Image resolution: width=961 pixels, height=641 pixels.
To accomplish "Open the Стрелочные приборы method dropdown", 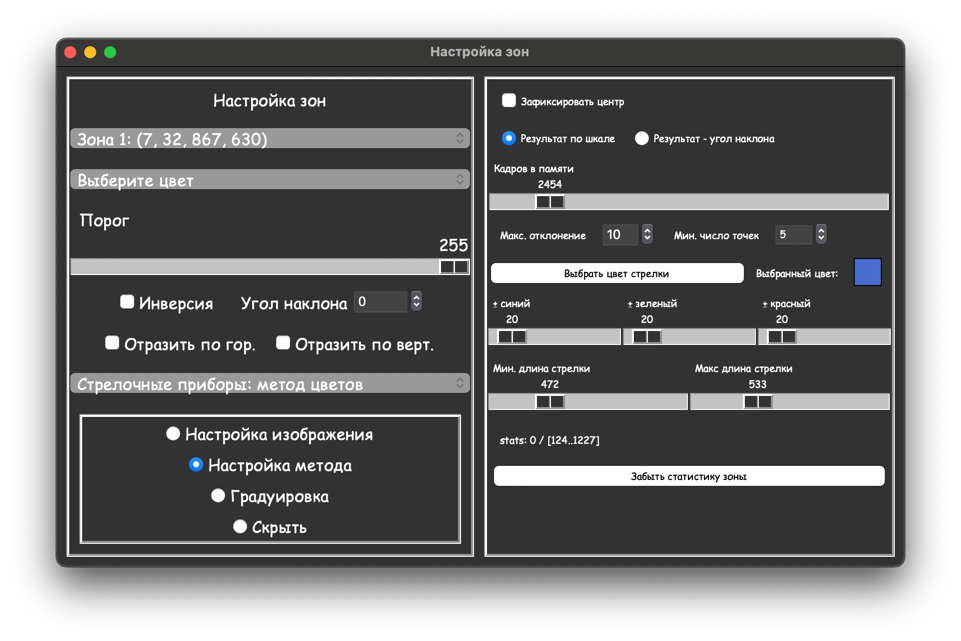I will (x=269, y=384).
